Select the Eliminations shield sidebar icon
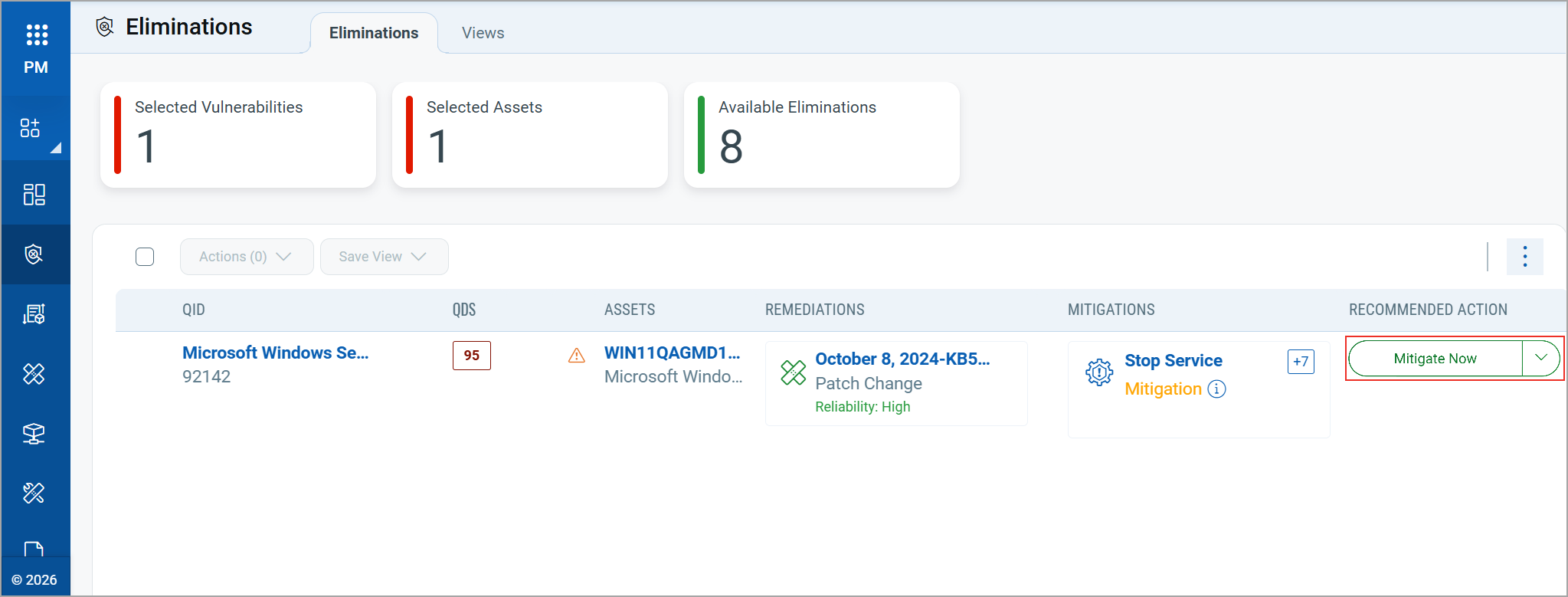 pos(34,254)
